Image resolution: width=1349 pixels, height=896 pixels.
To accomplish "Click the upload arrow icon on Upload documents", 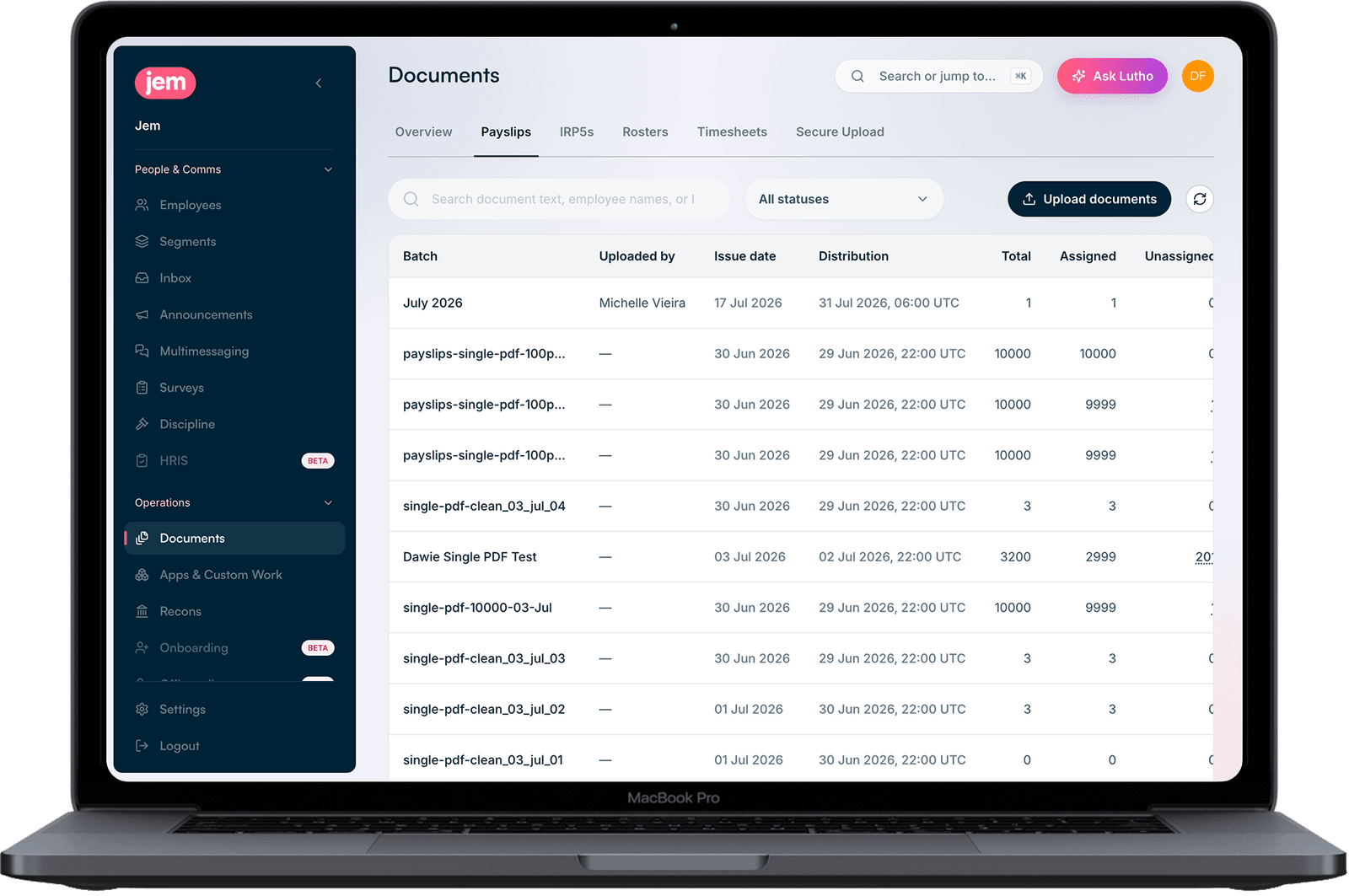I will (x=1029, y=199).
